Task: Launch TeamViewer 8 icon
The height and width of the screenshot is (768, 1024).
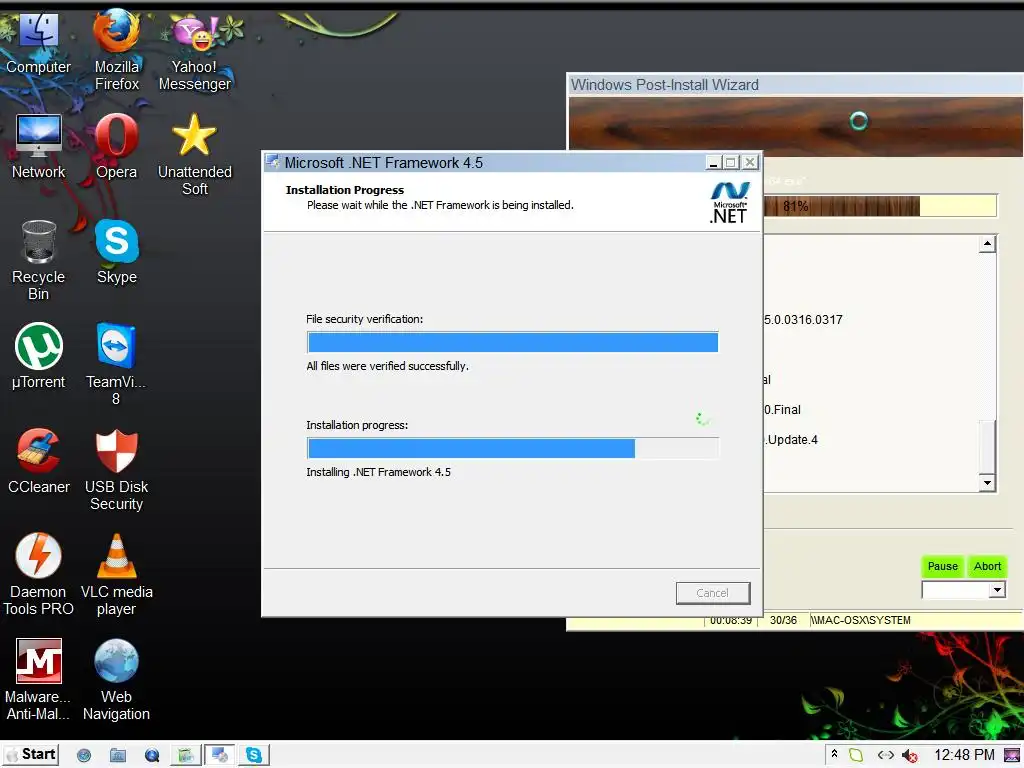Action: click(116, 364)
